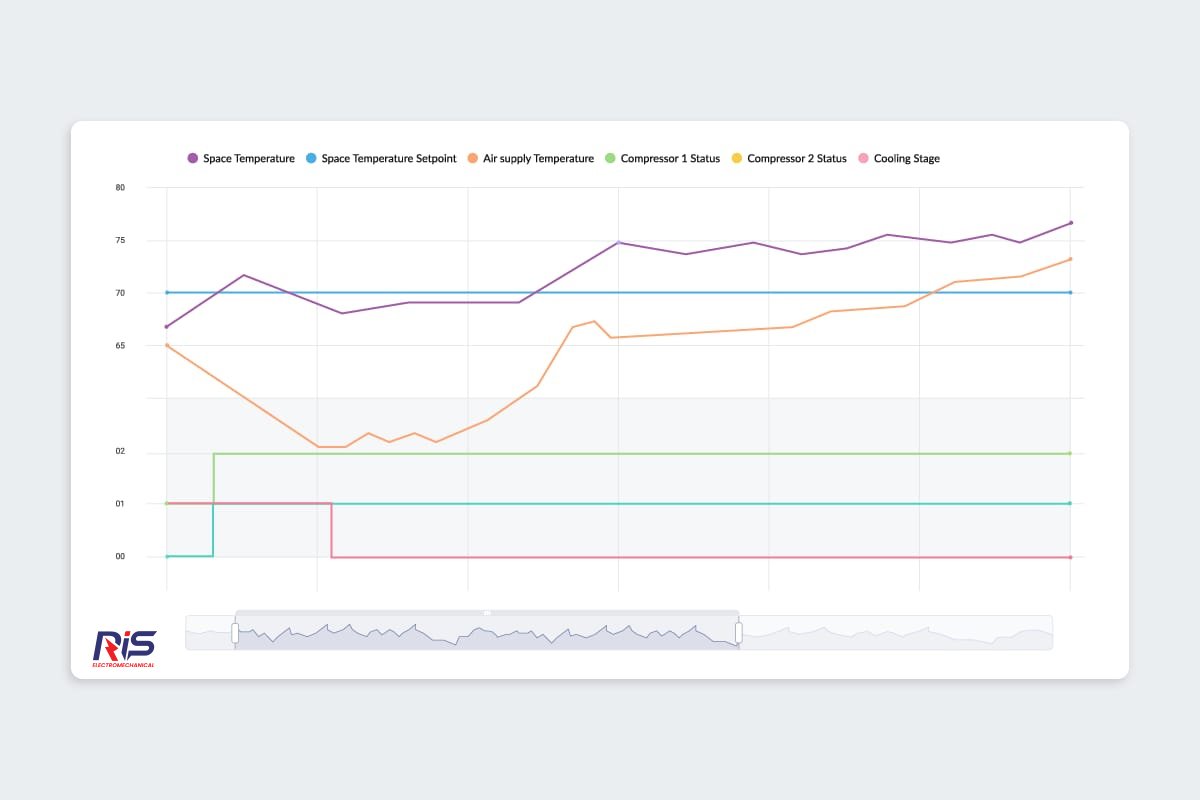The image size is (1200, 800).
Task: Click the yellow Compressor 2 Status legend dot
Action: tap(737, 159)
